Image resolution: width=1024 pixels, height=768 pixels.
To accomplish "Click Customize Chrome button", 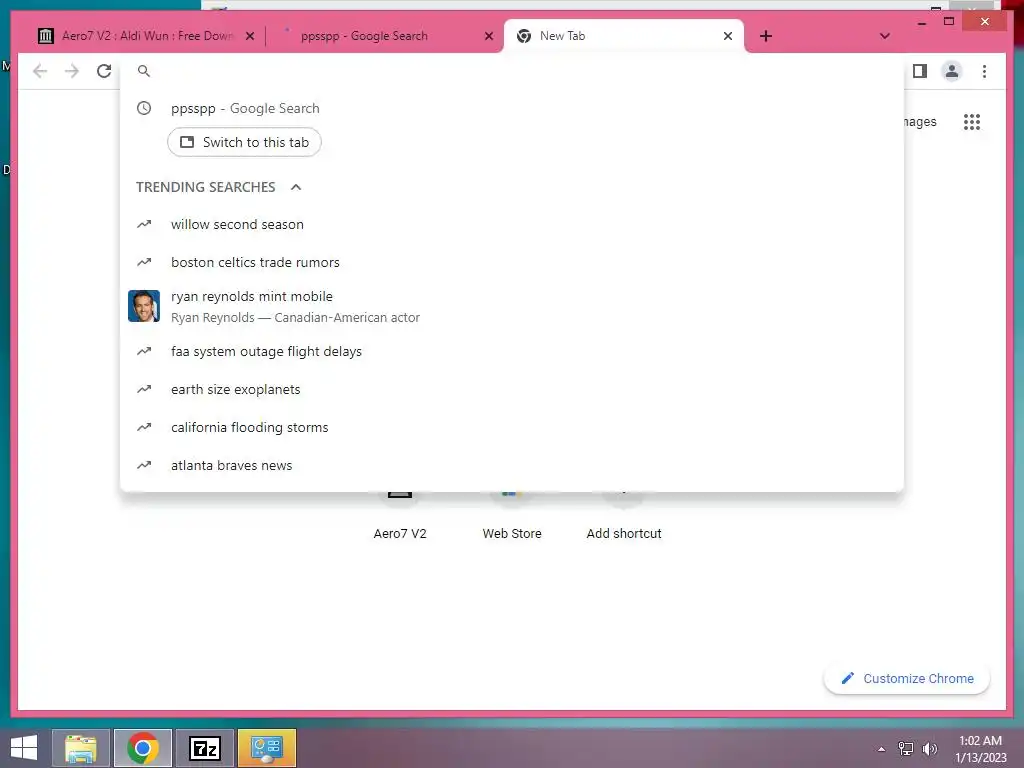I will point(907,679).
